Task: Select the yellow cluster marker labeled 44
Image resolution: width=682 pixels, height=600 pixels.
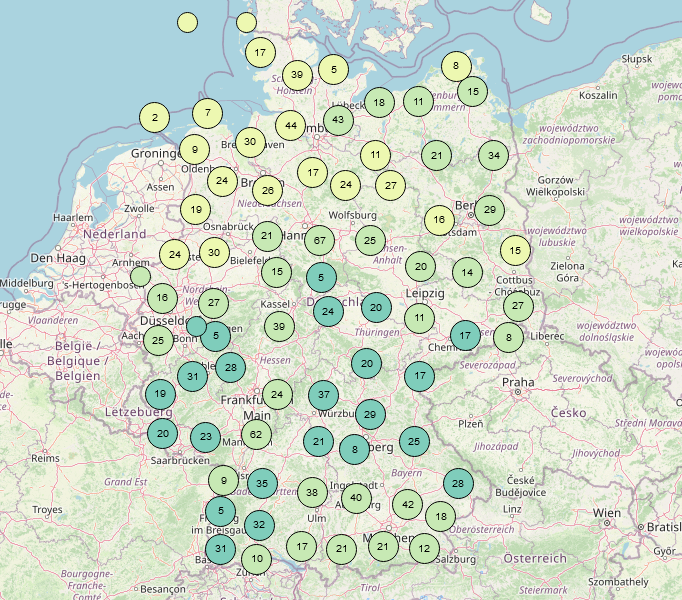Action: [x=290, y=126]
